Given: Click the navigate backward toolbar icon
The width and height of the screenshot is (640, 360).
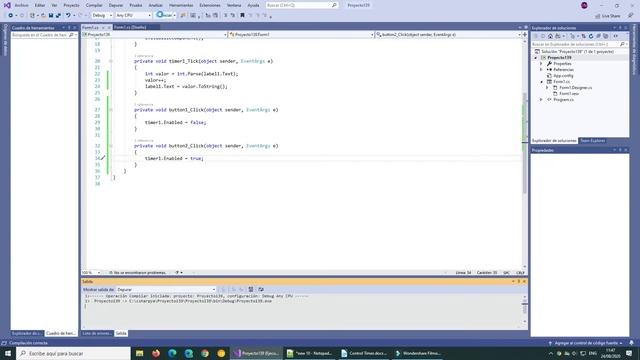Looking at the screenshot, I should click(x=11, y=16).
